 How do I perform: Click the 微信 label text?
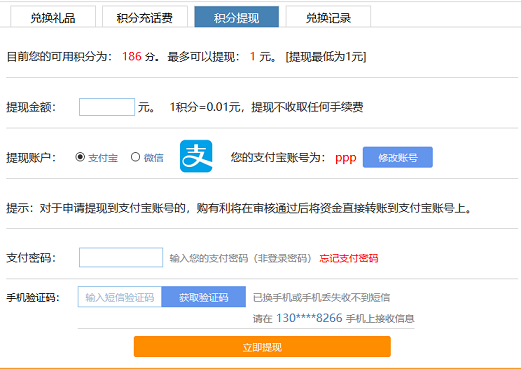[x=154, y=158]
